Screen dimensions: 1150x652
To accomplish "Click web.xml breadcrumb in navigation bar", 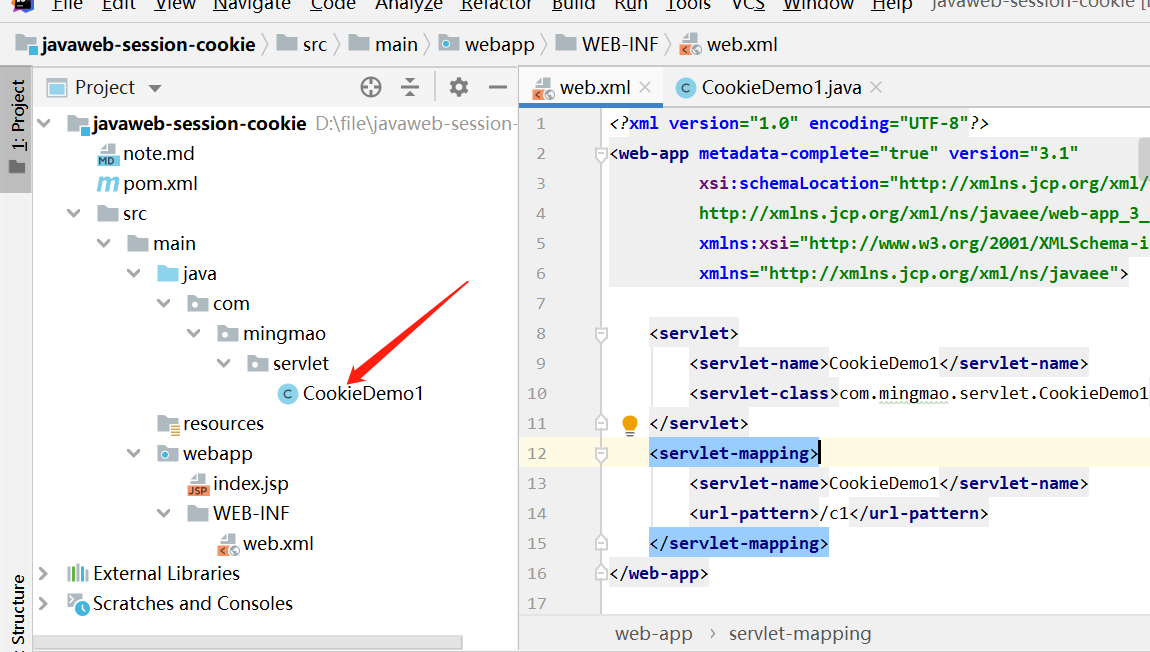I will point(729,45).
